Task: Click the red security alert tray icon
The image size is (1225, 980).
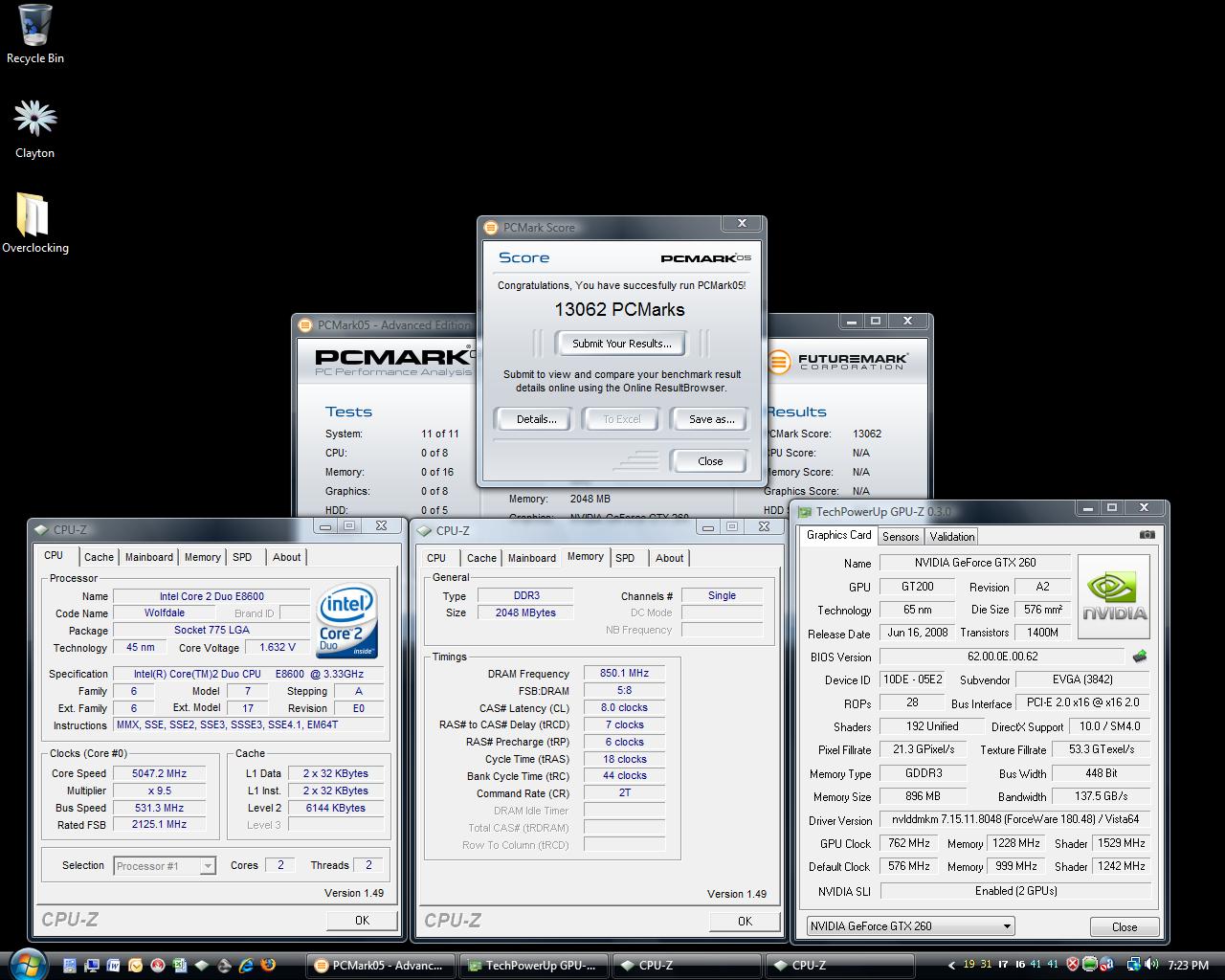Action: pos(1073,965)
